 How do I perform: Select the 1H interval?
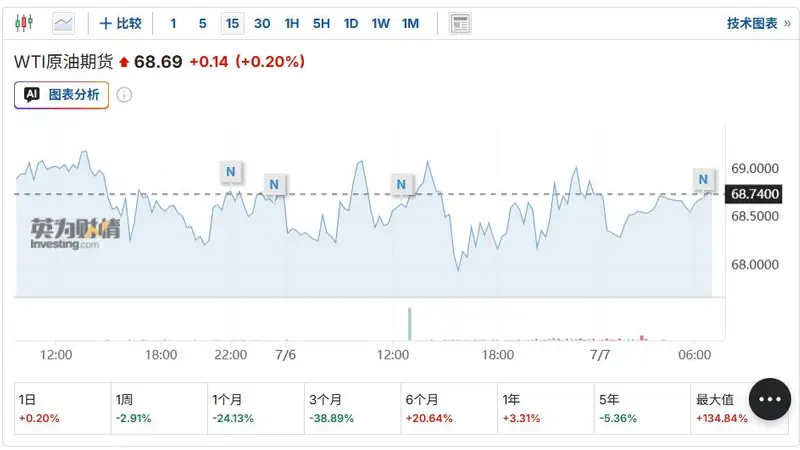point(292,23)
